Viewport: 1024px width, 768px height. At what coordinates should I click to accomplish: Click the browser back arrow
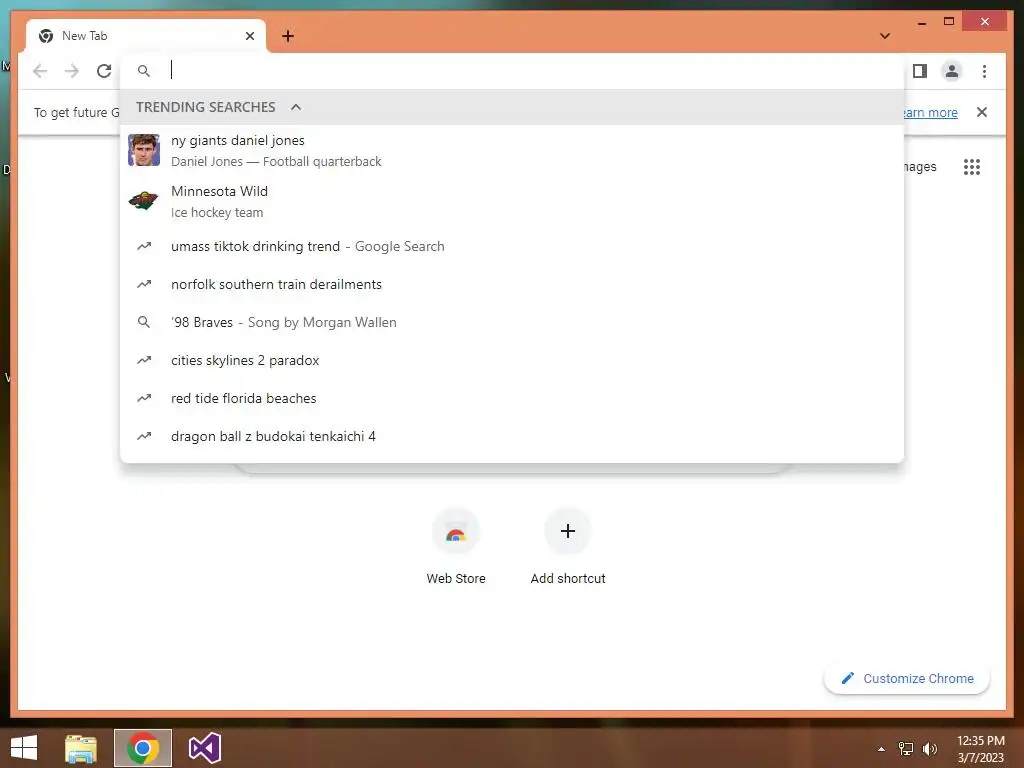[40, 71]
